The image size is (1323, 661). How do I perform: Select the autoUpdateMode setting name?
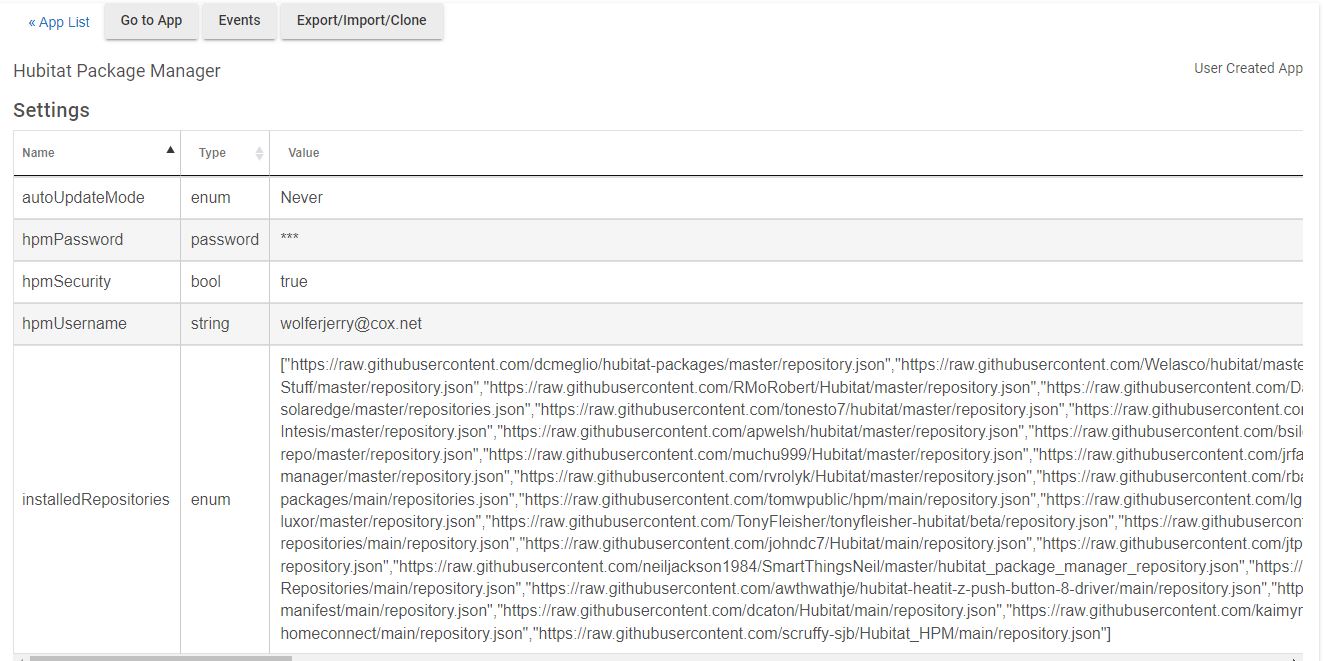[x=83, y=198]
